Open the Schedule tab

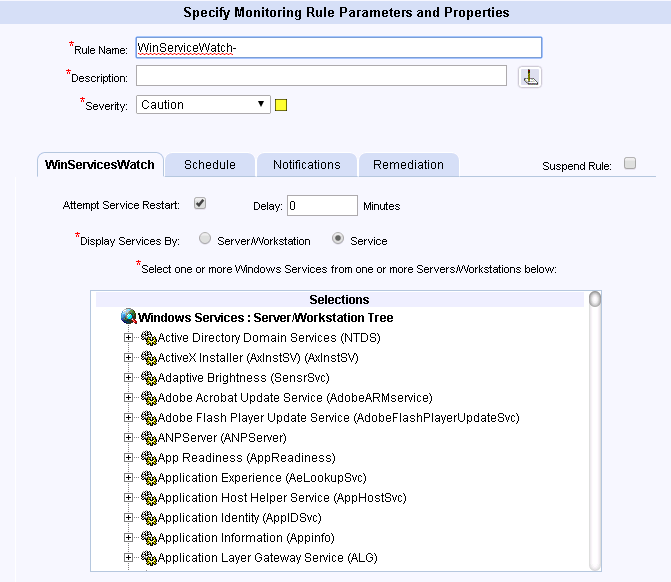[210, 165]
